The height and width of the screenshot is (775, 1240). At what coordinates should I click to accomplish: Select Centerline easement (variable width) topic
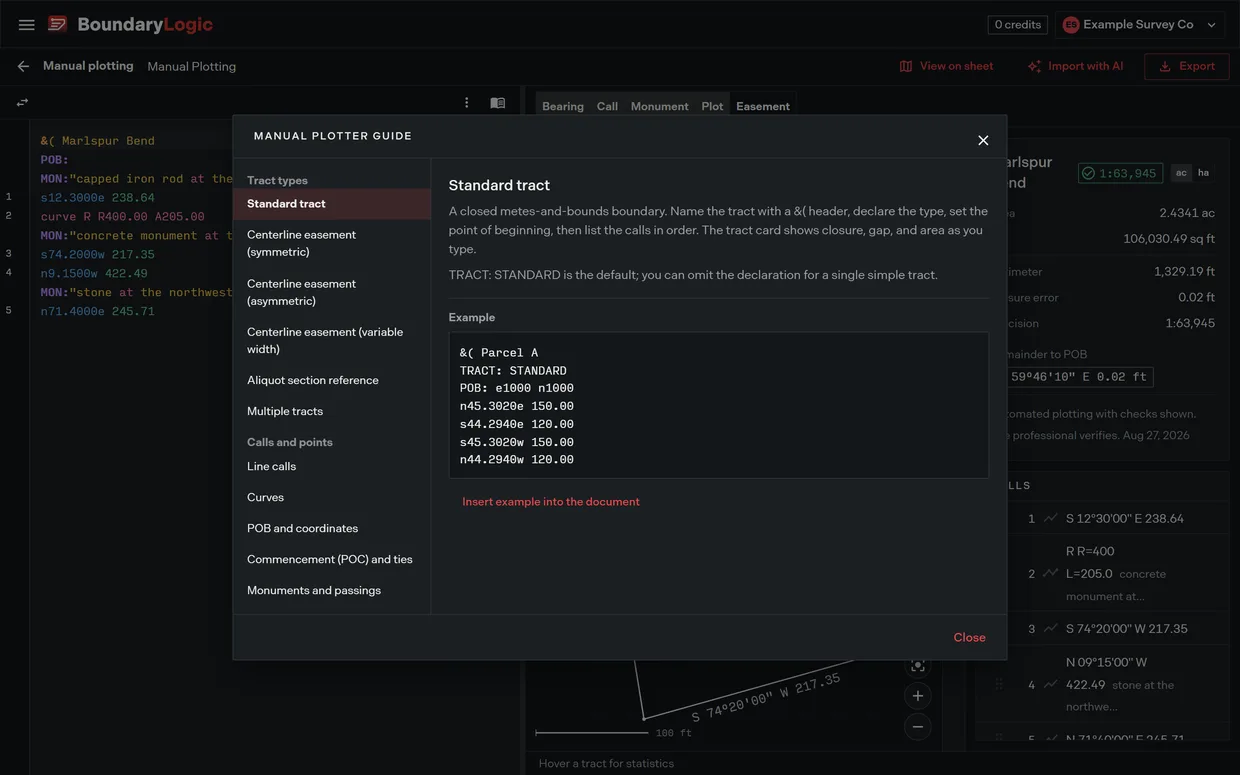click(x=332, y=340)
